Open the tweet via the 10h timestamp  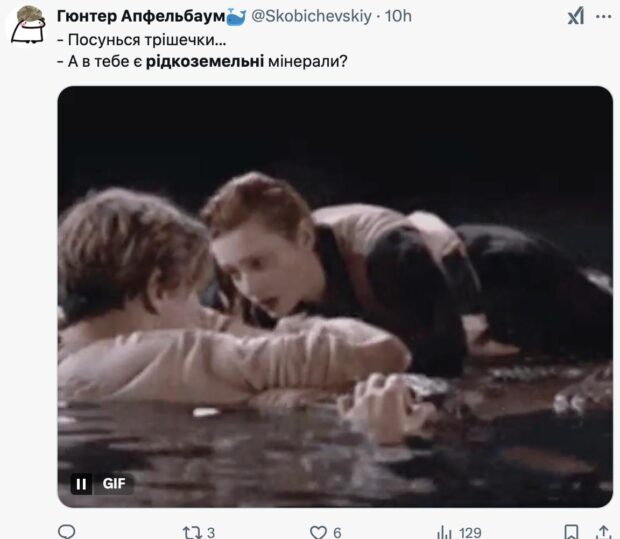pyautogui.click(x=398, y=17)
